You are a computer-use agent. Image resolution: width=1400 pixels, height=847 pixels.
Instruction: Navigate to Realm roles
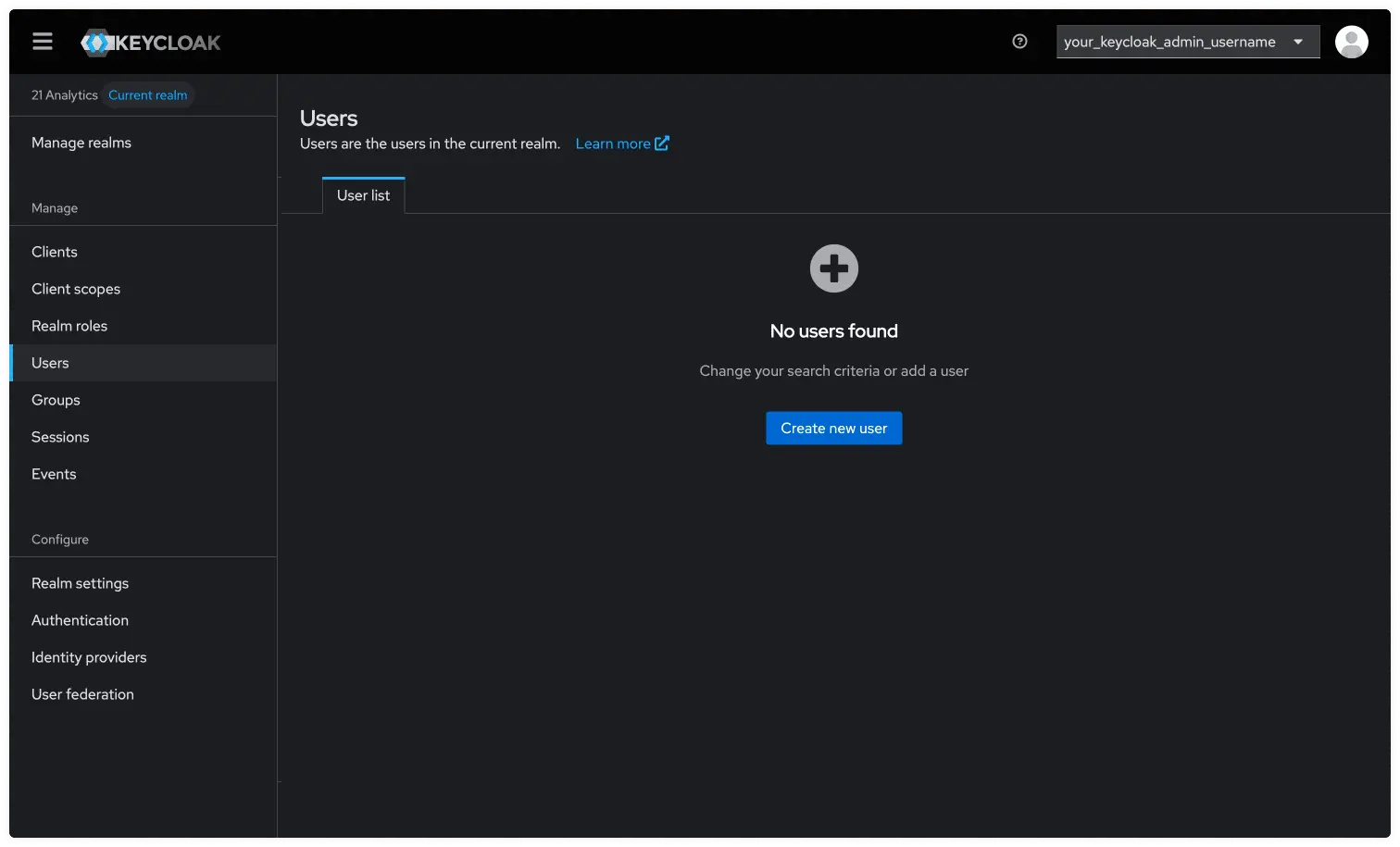pyautogui.click(x=69, y=326)
